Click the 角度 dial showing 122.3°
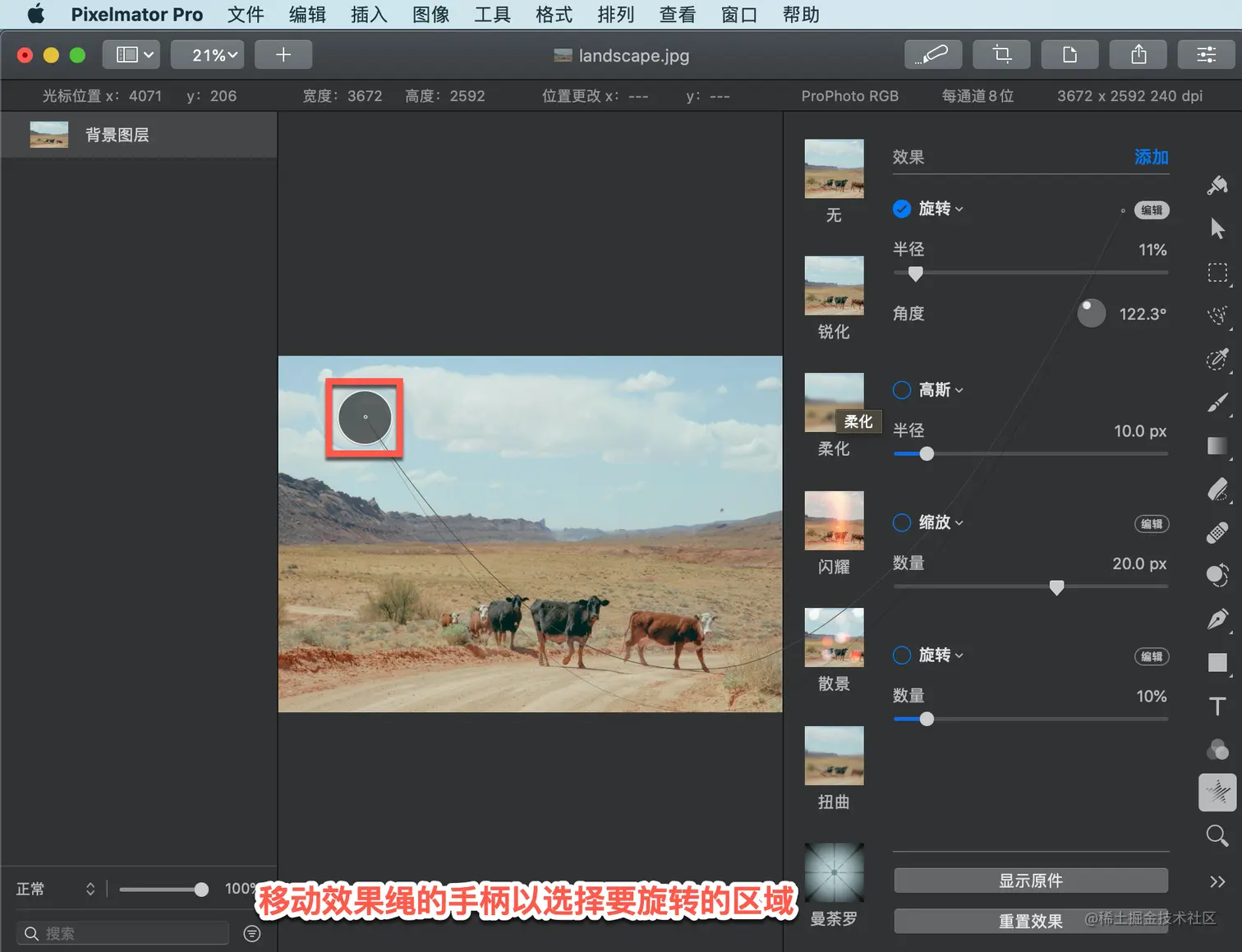This screenshot has height=952, width=1242. click(1091, 313)
